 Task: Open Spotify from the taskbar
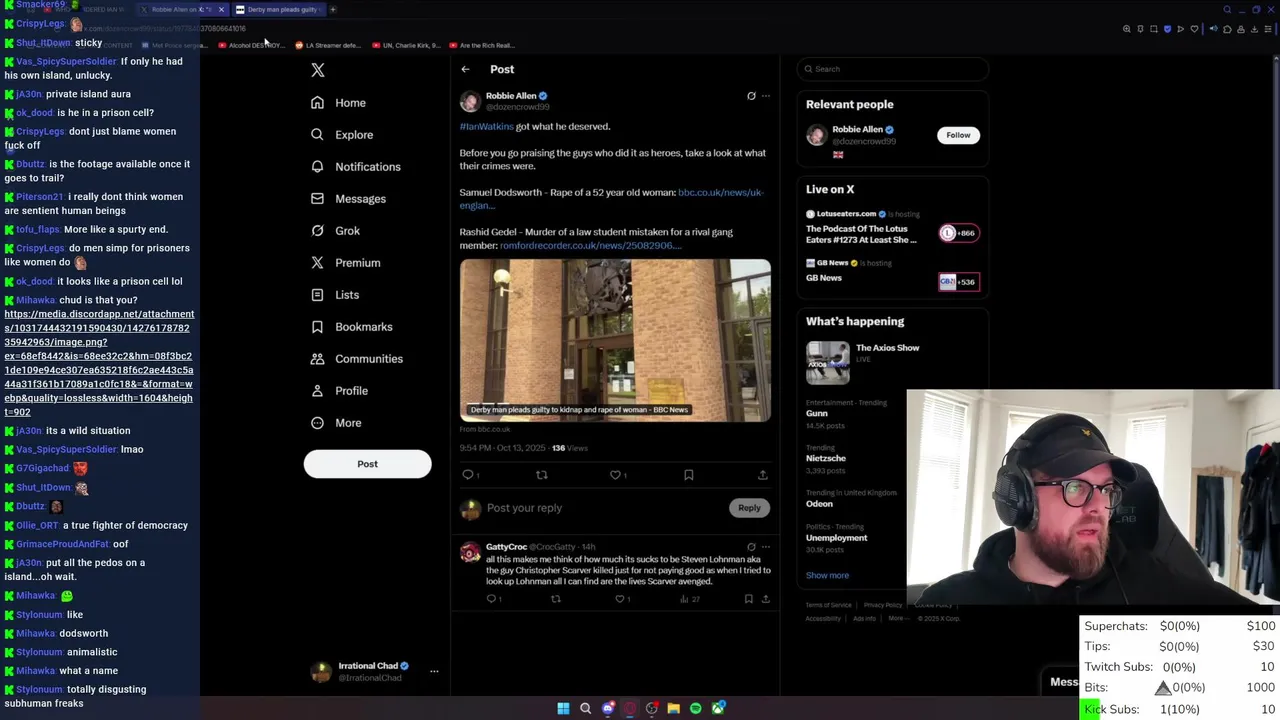(x=696, y=709)
